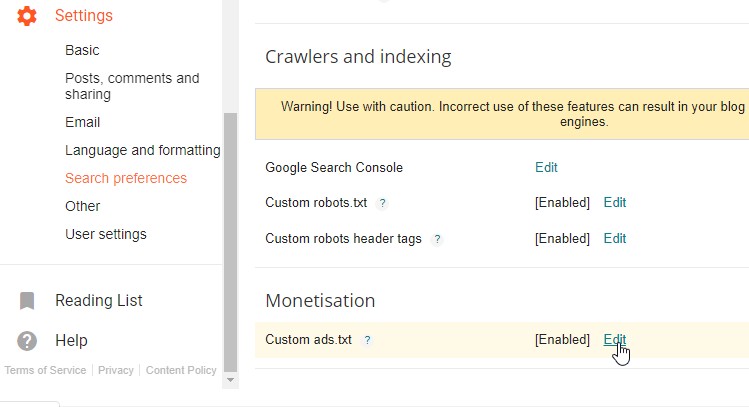Click help icon beside Custom ads.txt
The height and width of the screenshot is (407, 749).
pyautogui.click(x=367, y=340)
